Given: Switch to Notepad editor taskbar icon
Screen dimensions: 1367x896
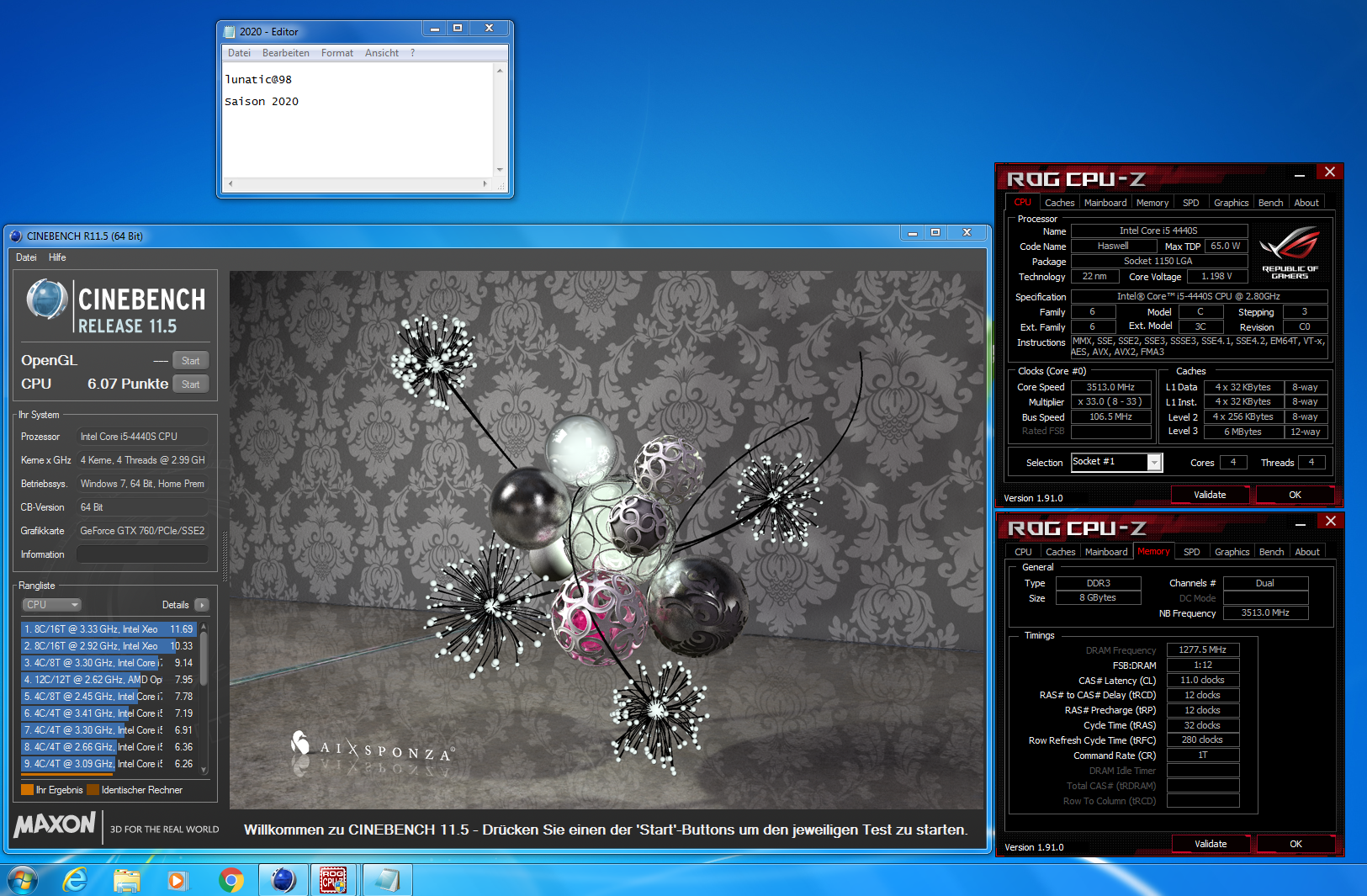Looking at the screenshot, I should 387,880.
